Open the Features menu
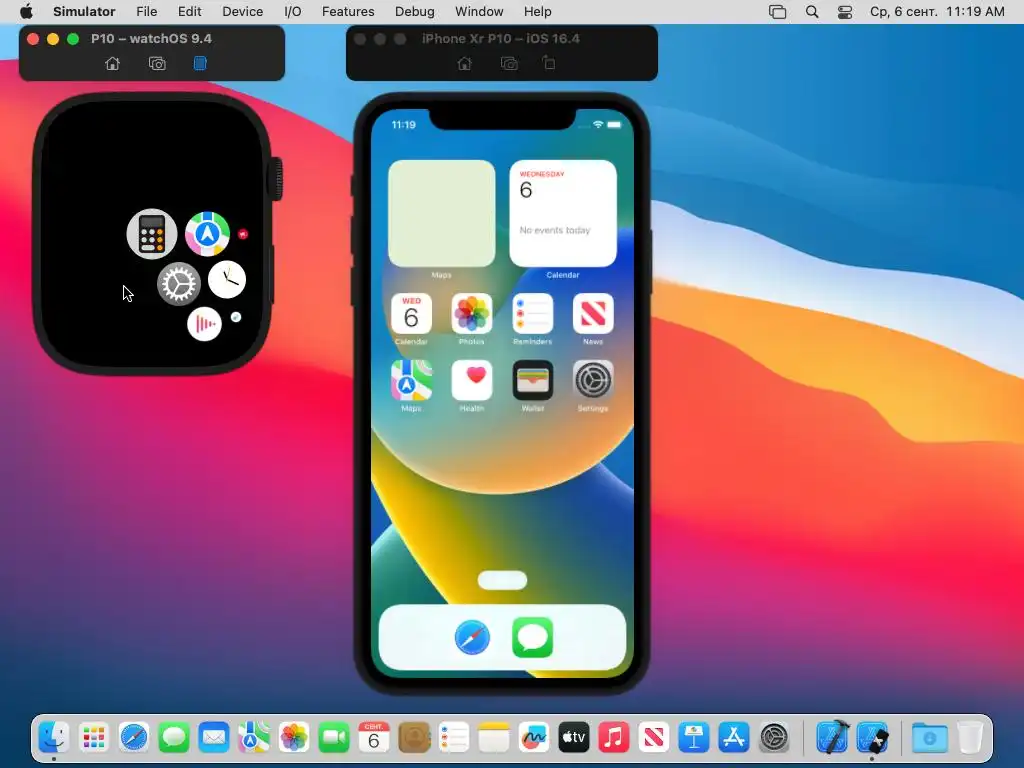This screenshot has height=768, width=1024. [x=348, y=12]
